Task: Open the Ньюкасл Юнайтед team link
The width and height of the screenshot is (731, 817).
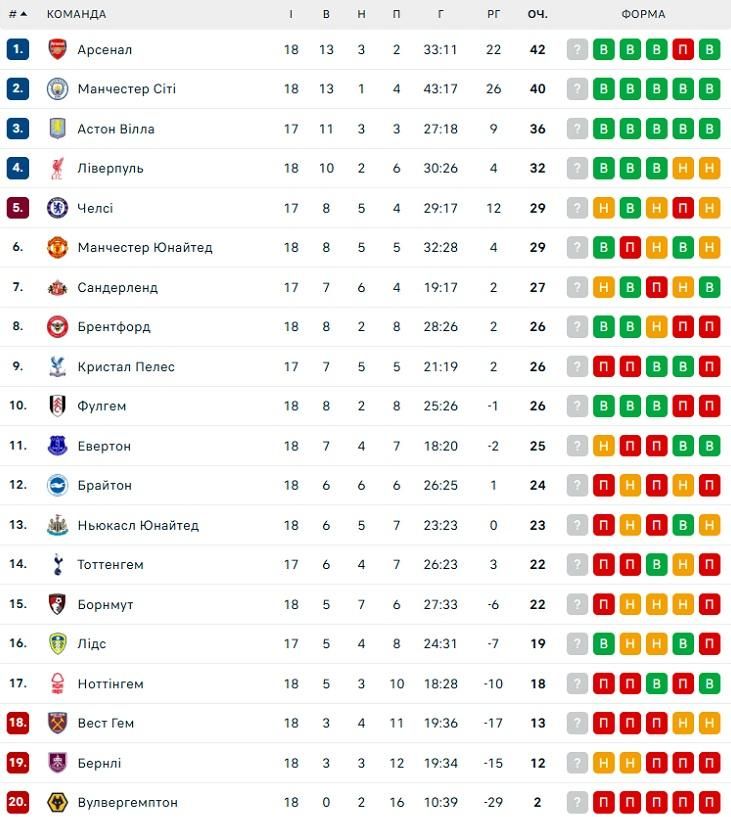Action: [138, 525]
